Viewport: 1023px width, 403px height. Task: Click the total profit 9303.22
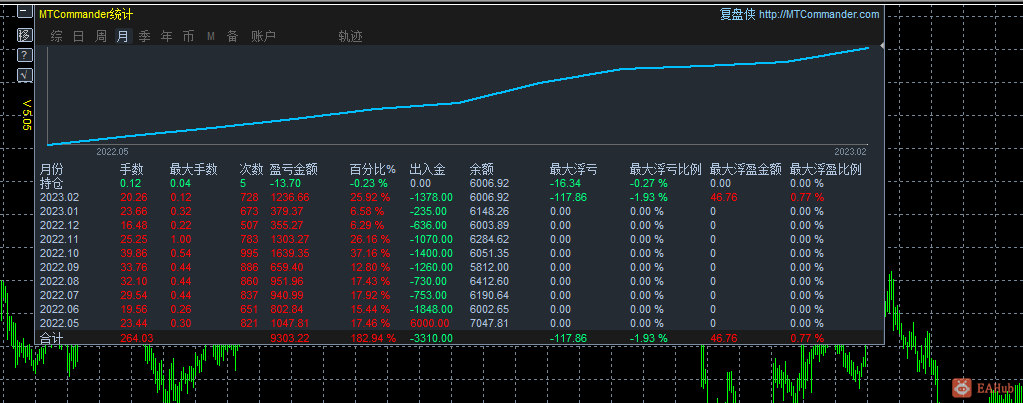[289, 338]
